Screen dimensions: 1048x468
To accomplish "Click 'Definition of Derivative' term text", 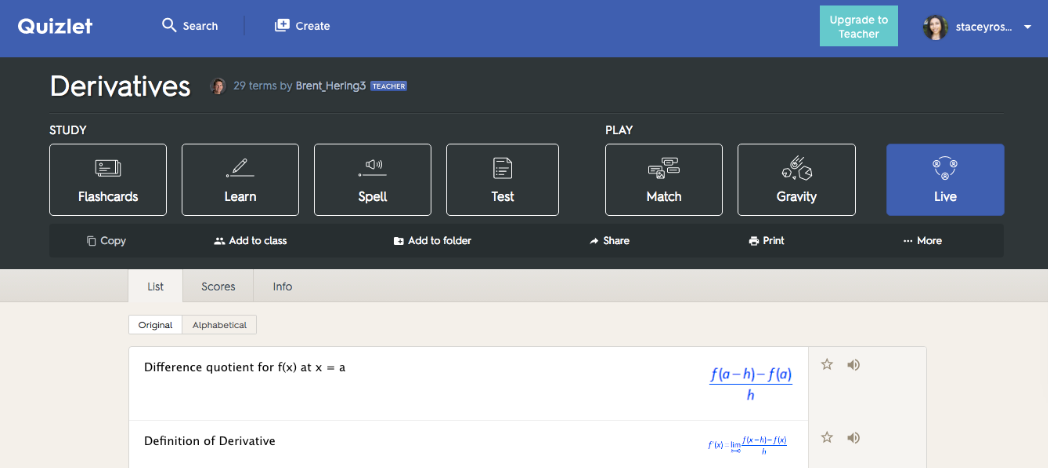I will 210,441.
